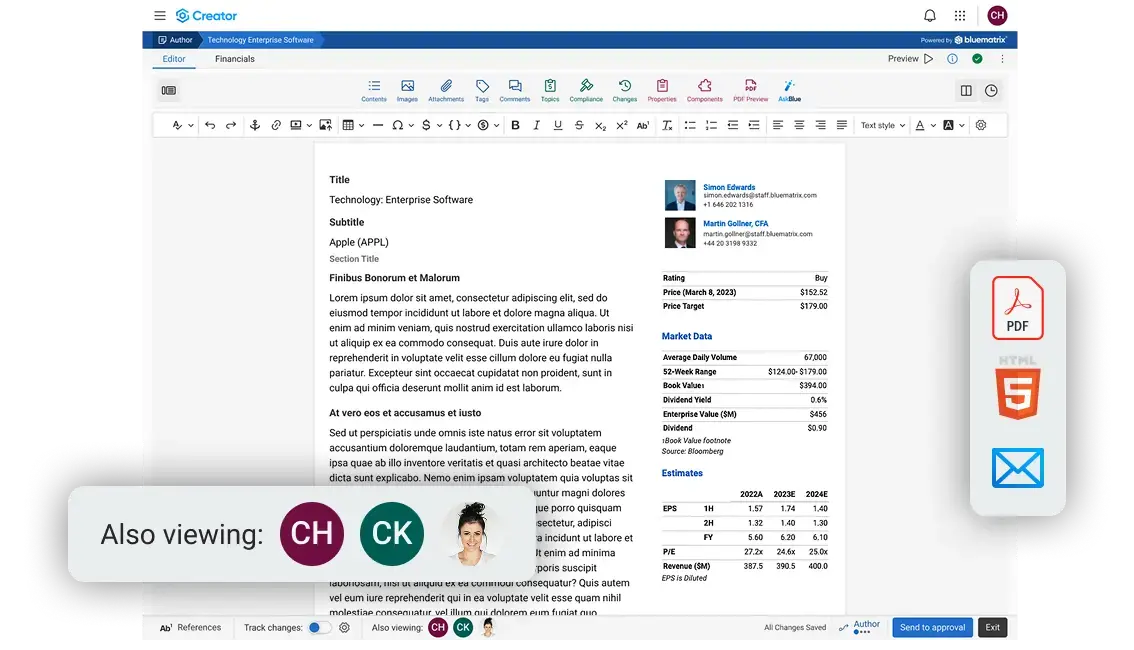This screenshot has width=1134, height=650.
Task: Click the Author breadcrumb
Action: click(174, 40)
